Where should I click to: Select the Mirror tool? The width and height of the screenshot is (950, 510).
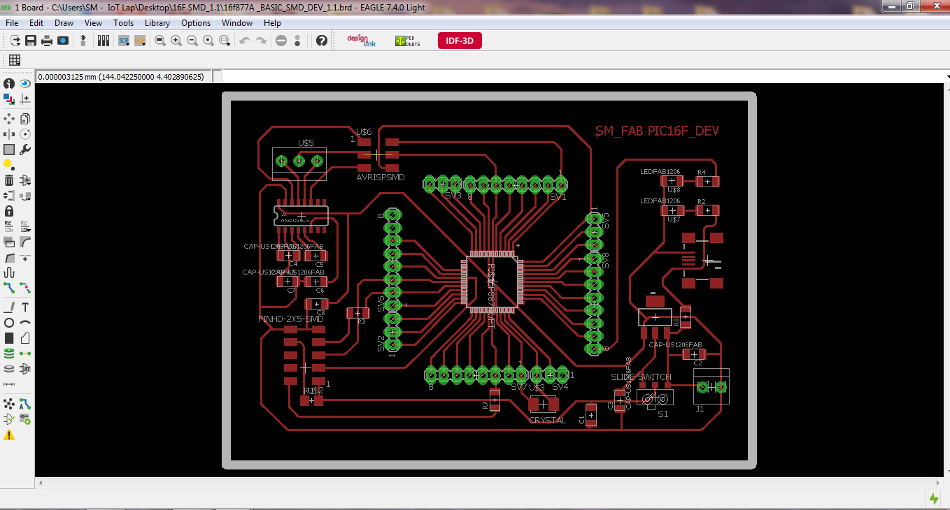9,134
